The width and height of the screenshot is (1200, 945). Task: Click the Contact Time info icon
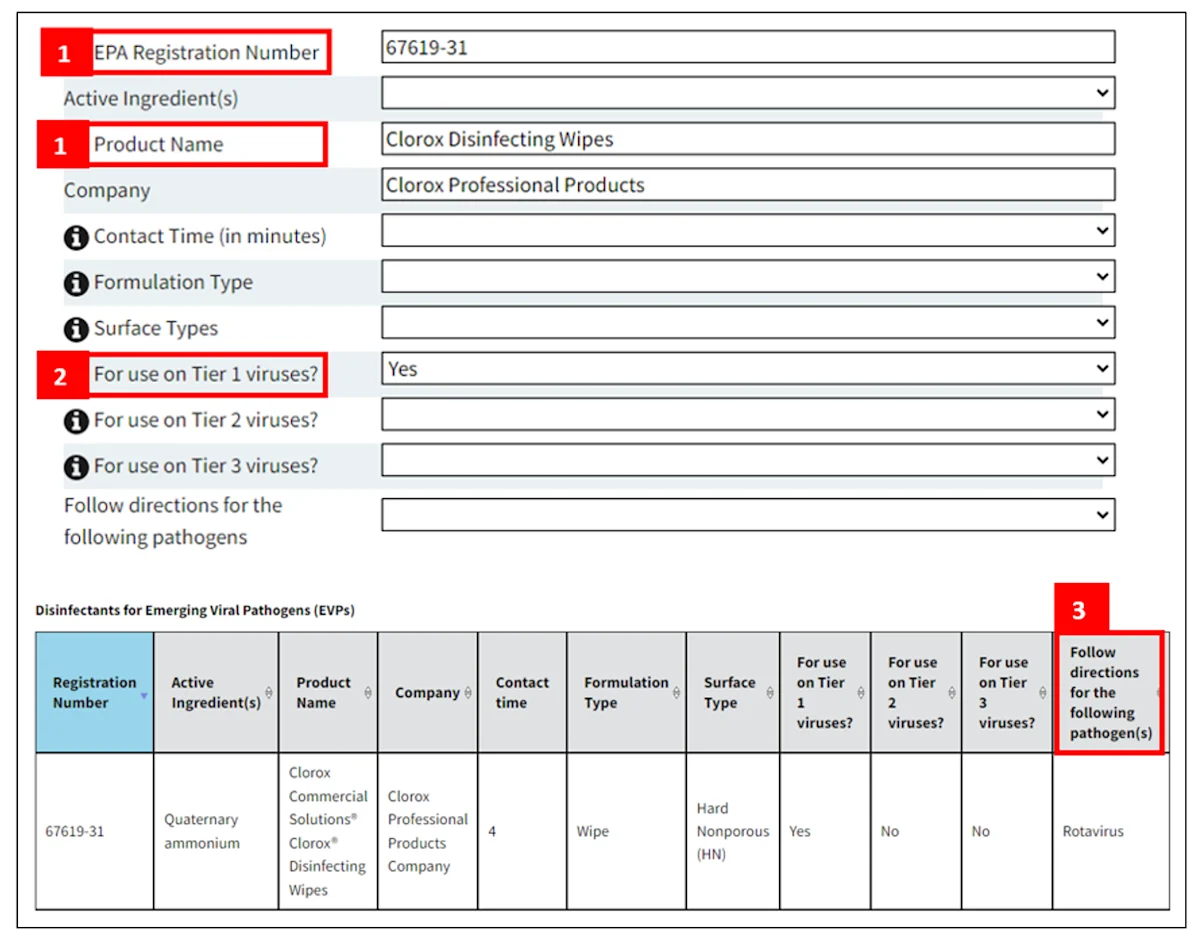click(x=76, y=237)
